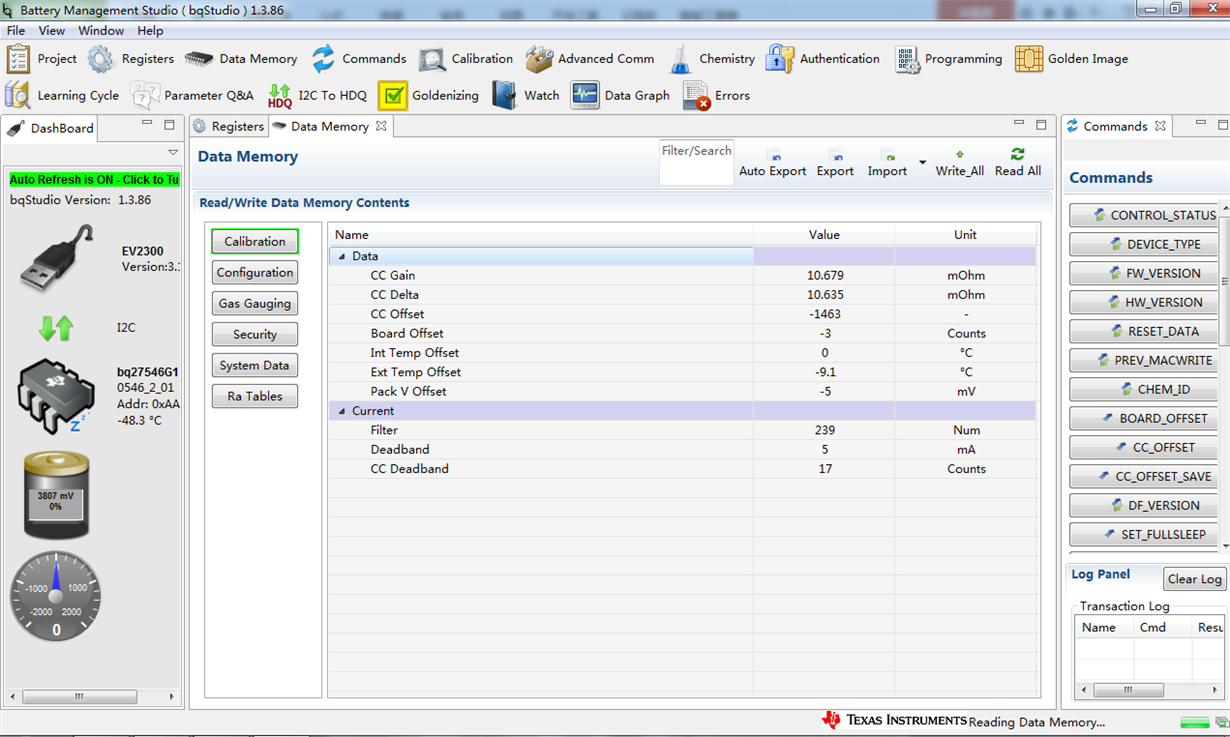Send the CHEM_ID command
Screen dimensions: 1230x737
tap(1143, 389)
